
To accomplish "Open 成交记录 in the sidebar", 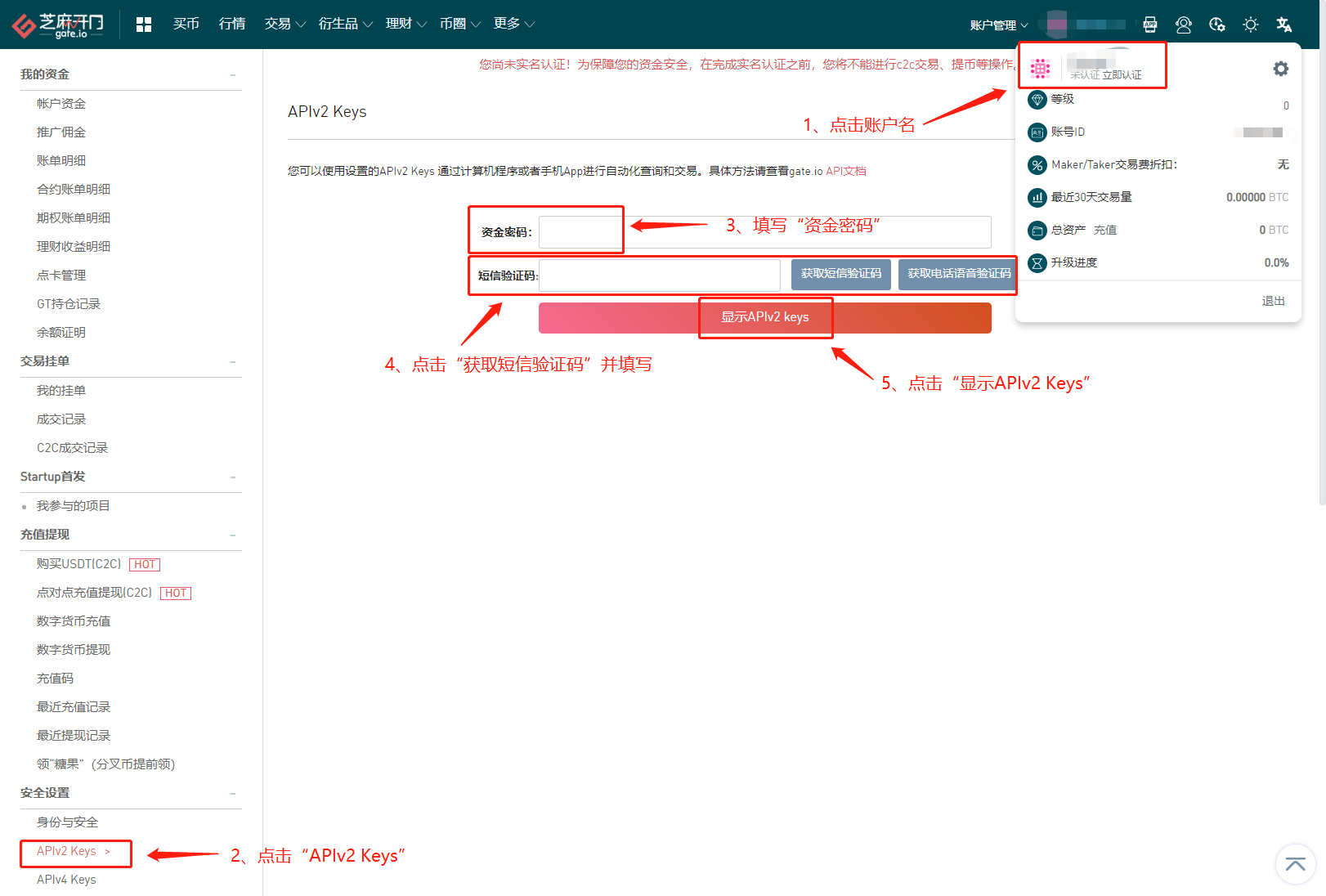I will click(x=61, y=419).
